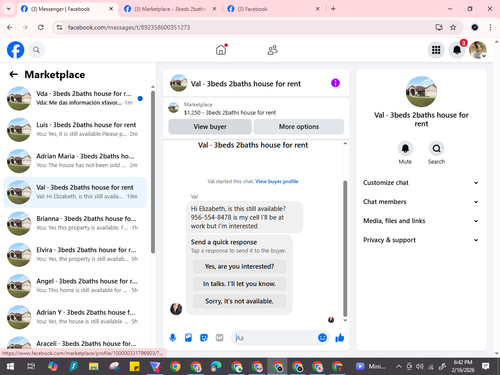Open the Angel conversation
This screenshot has height=375, width=500.
pyautogui.click(x=75, y=286)
